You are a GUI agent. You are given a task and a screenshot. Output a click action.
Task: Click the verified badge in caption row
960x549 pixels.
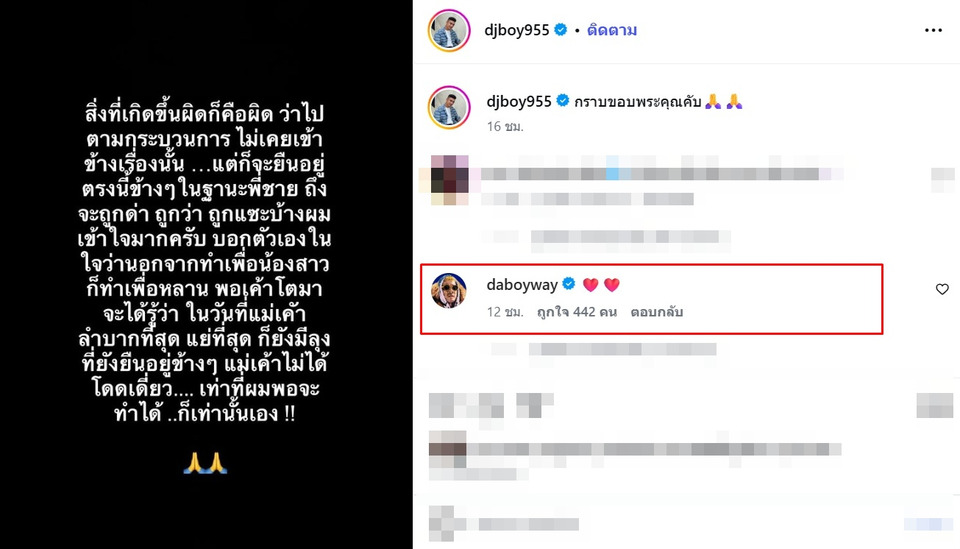[x=563, y=101]
